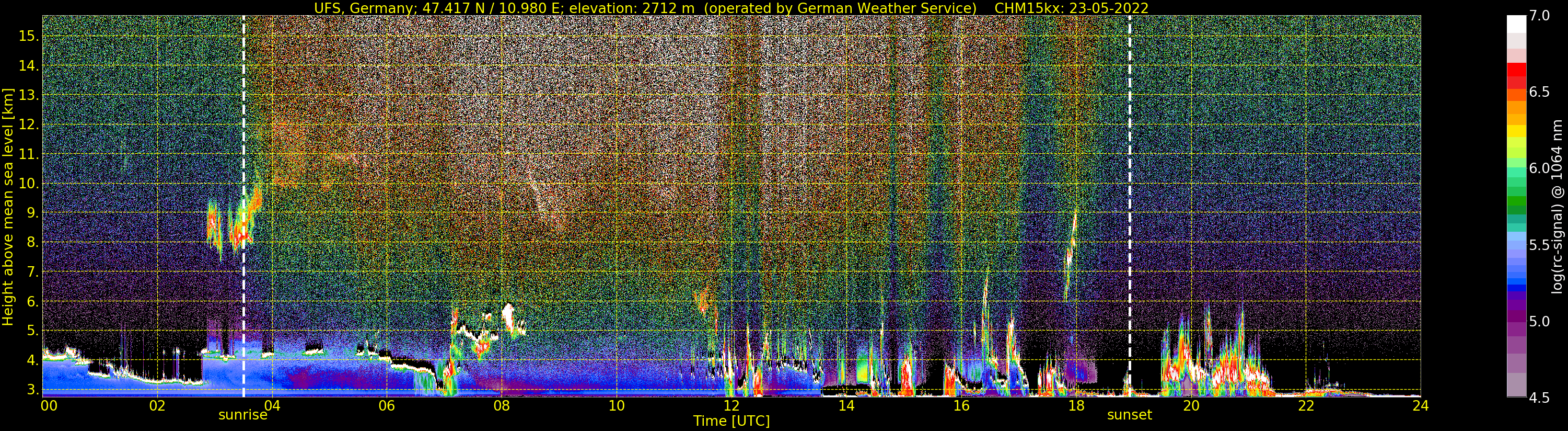Click the '10.' tick on the height axis

point(28,184)
